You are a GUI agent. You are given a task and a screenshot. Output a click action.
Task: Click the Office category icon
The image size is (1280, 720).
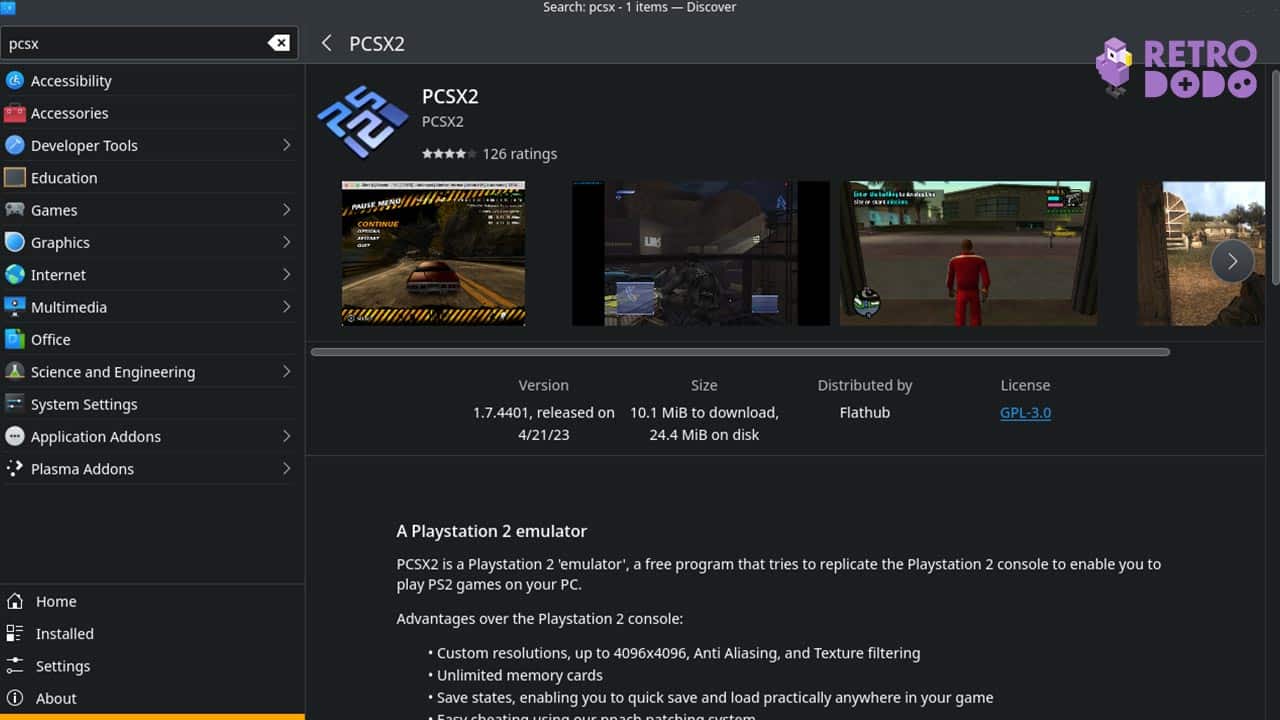(14, 339)
